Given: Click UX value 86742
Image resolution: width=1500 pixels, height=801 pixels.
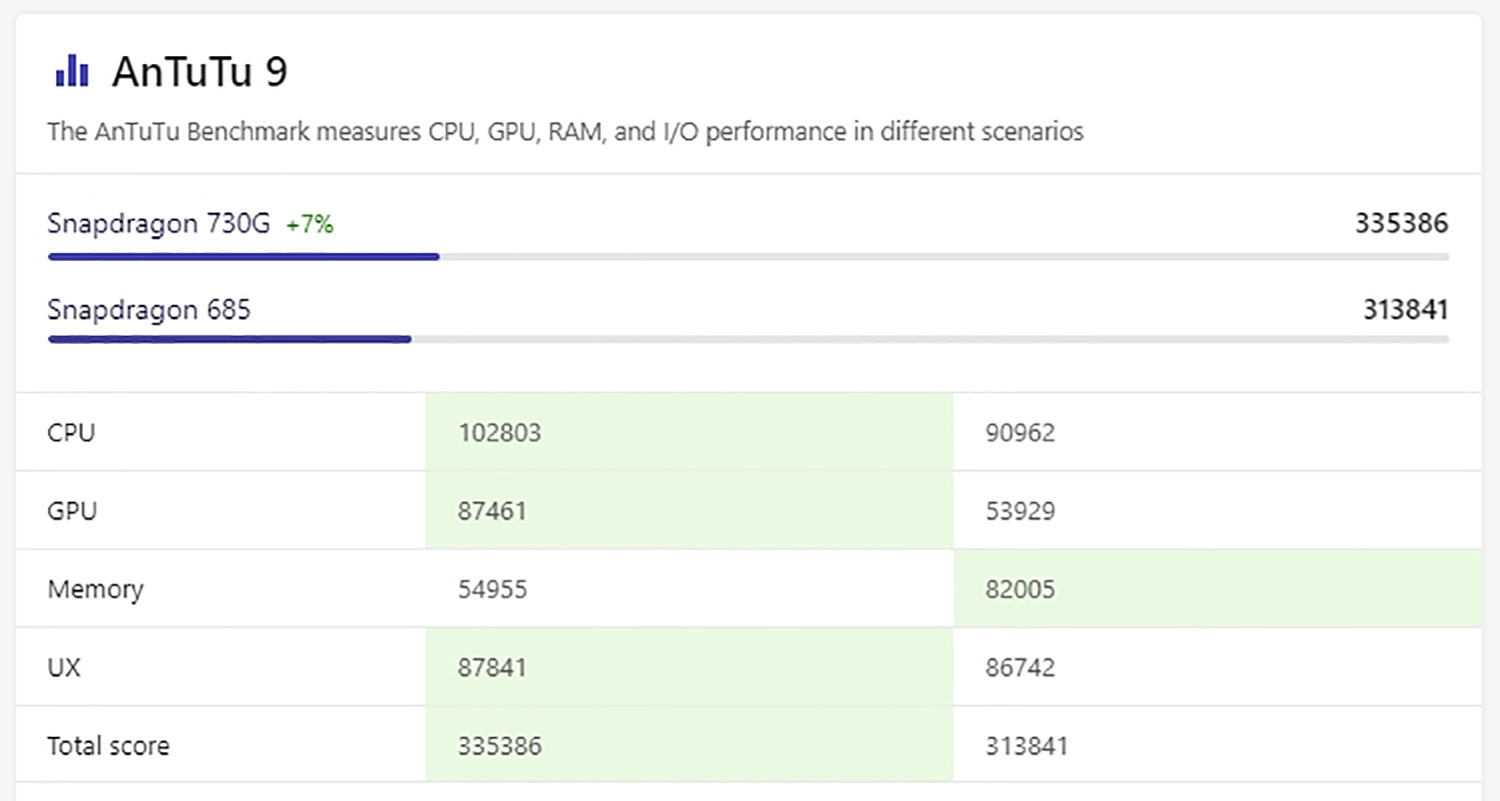Looking at the screenshot, I should point(1020,667).
